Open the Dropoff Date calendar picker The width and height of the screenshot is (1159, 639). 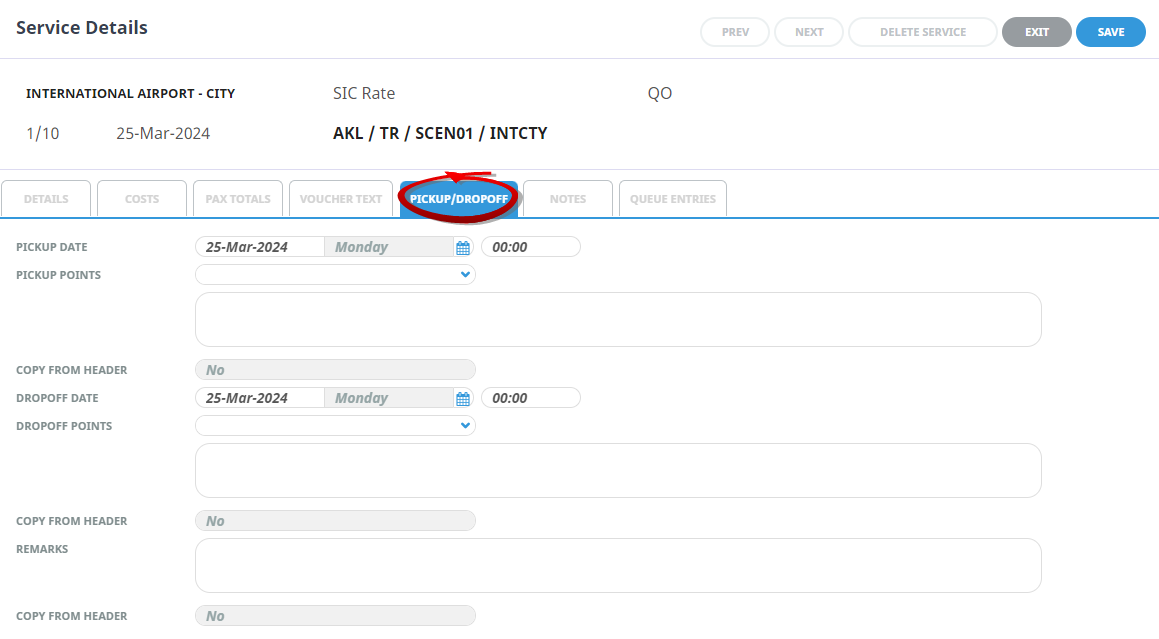pos(463,398)
